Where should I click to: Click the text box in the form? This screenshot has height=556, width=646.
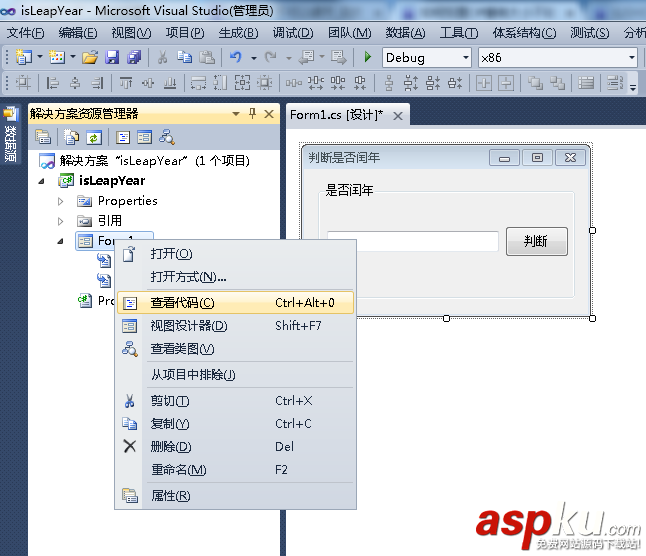(412, 241)
